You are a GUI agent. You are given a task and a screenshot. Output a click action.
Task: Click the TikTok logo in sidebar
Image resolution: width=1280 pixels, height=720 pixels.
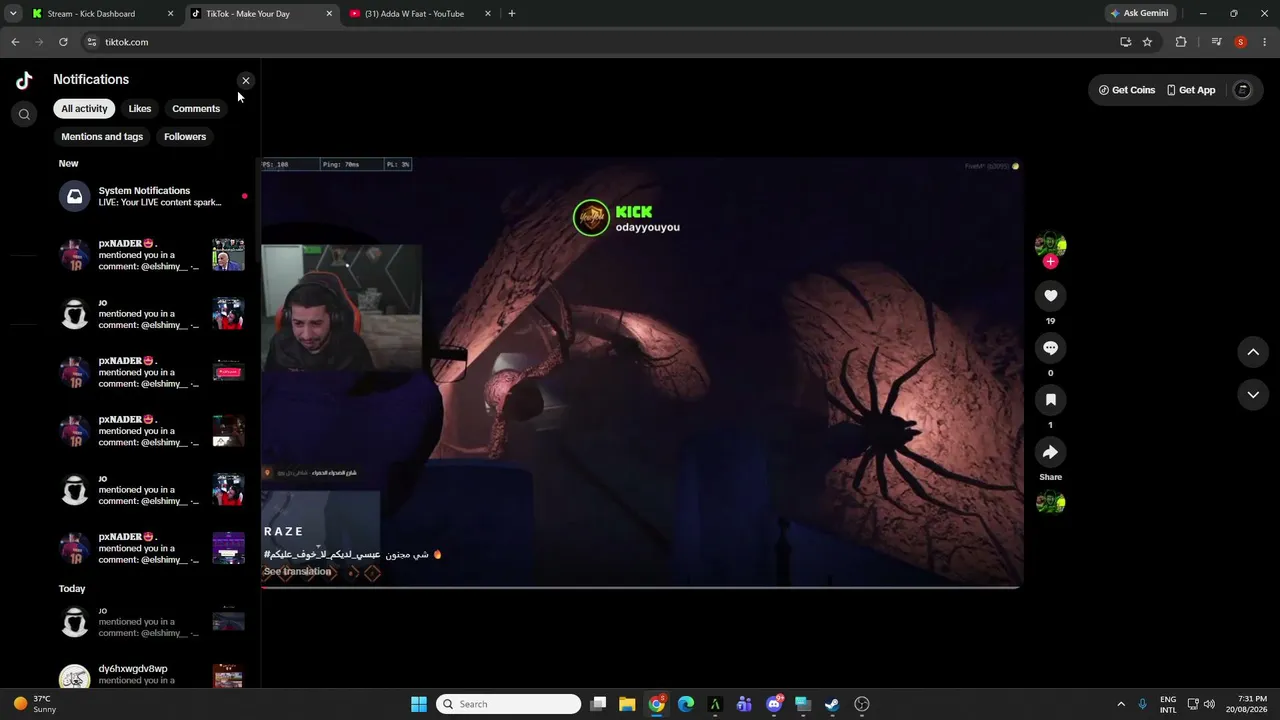coord(24,80)
